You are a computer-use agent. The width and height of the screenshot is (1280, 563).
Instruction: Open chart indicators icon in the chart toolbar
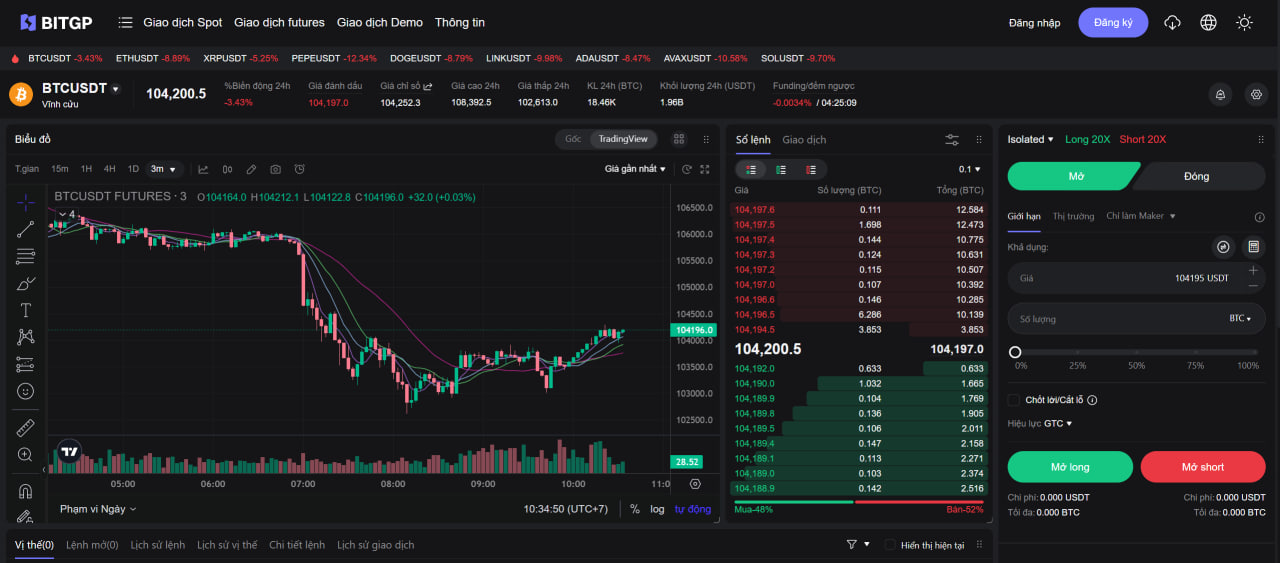(203, 169)
